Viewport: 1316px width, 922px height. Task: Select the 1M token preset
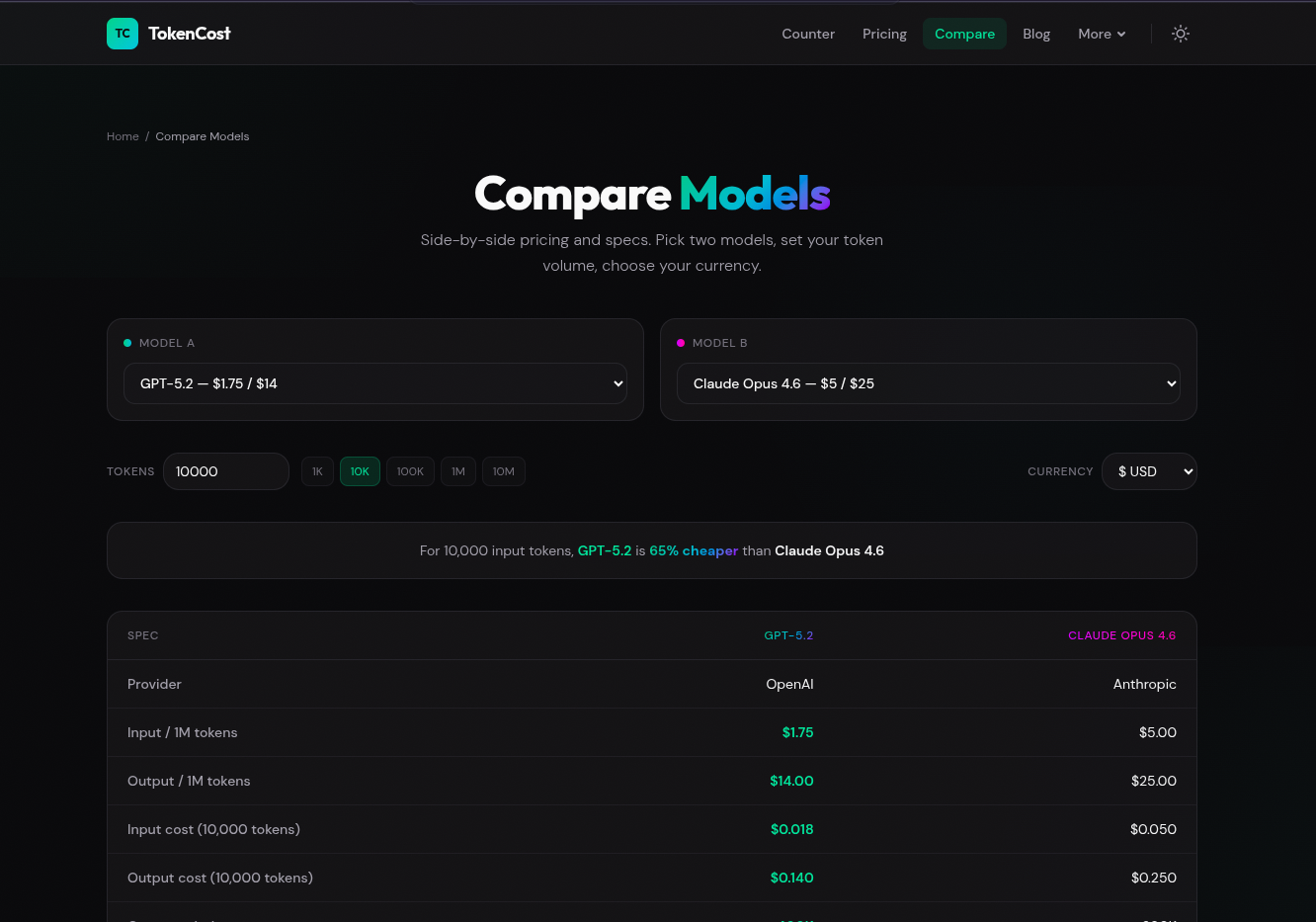458,471
